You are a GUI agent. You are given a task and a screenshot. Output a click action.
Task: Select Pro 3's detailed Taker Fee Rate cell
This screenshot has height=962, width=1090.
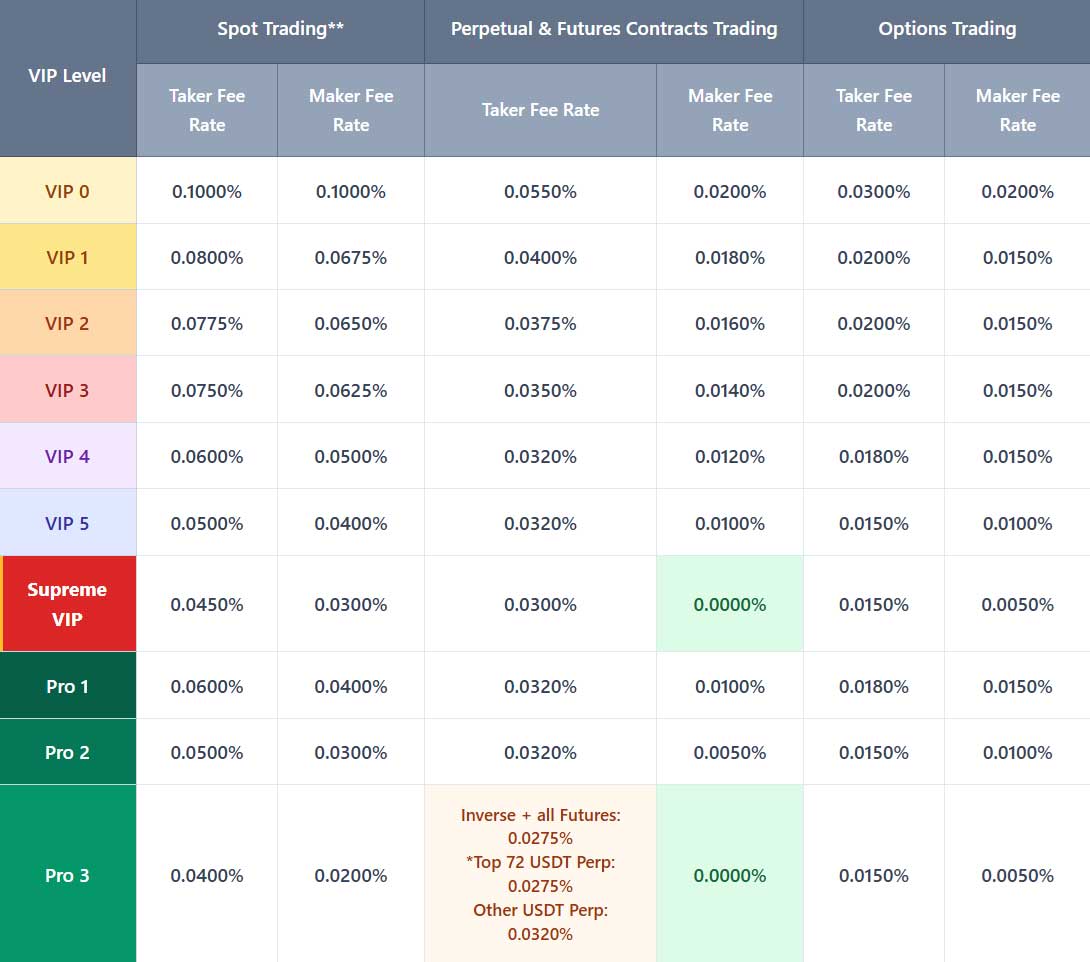[x=540, y=874]
